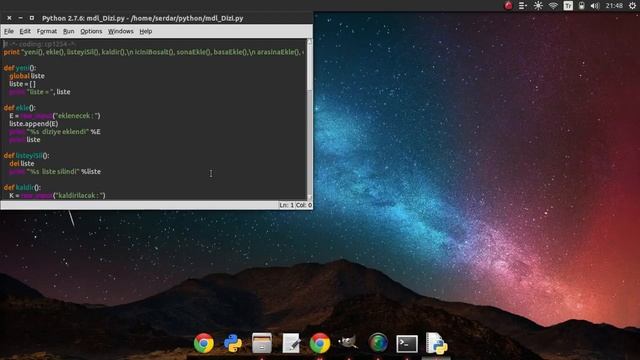Click the 'def kaldir():' line

(22, 187)
